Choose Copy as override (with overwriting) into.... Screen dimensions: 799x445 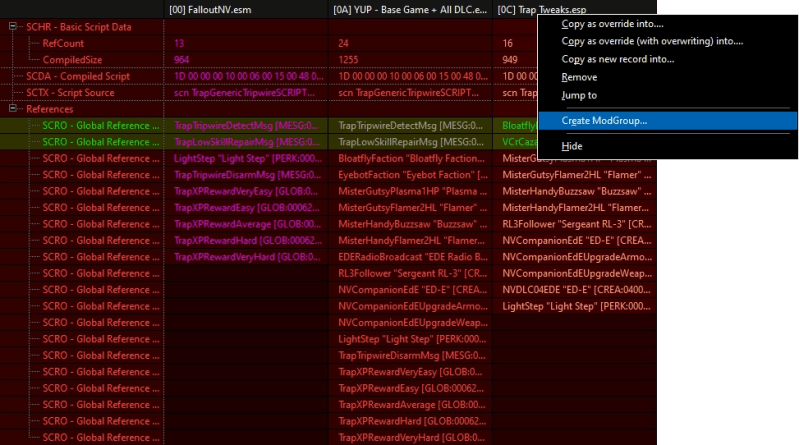pyautogui.click(x=652, y=41)
